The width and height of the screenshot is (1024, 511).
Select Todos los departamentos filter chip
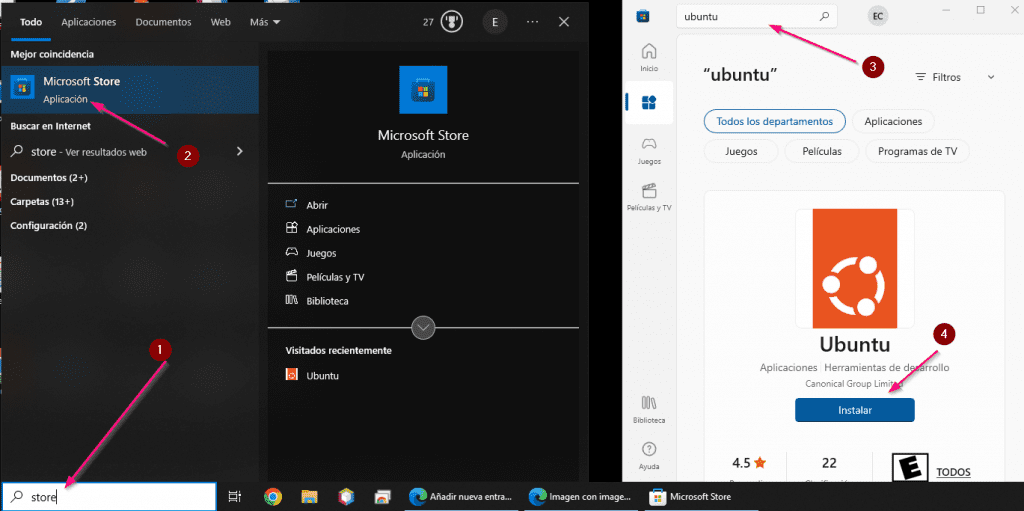(775, 122)
